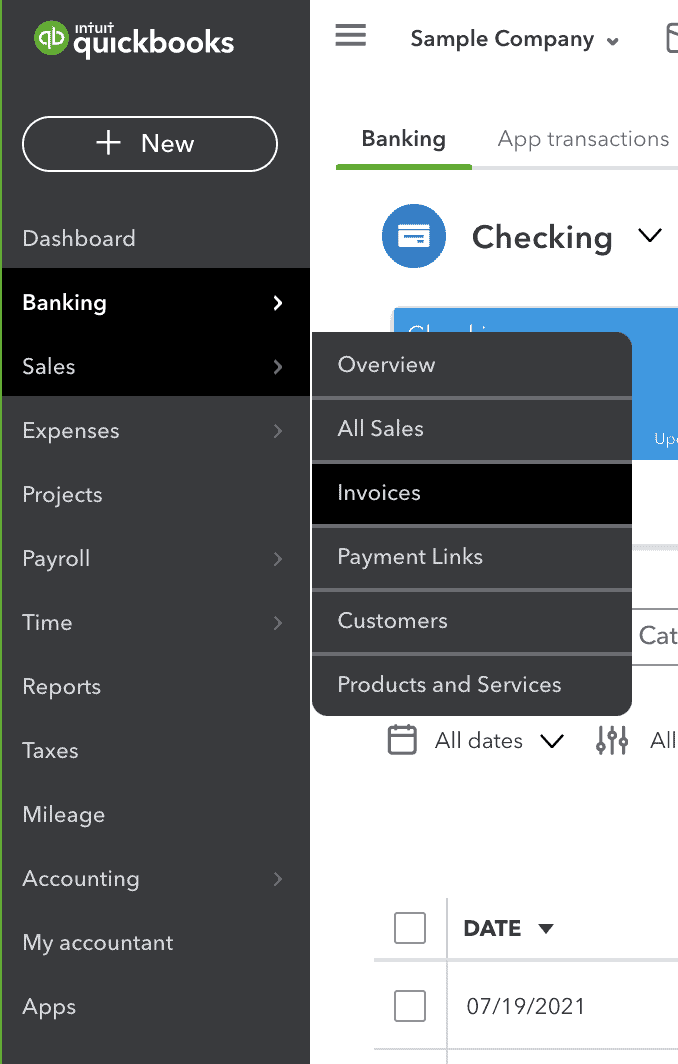Open My accountant in the sidebar
The width and height of the screenshot is (678, 1064).
click(155, 943)
